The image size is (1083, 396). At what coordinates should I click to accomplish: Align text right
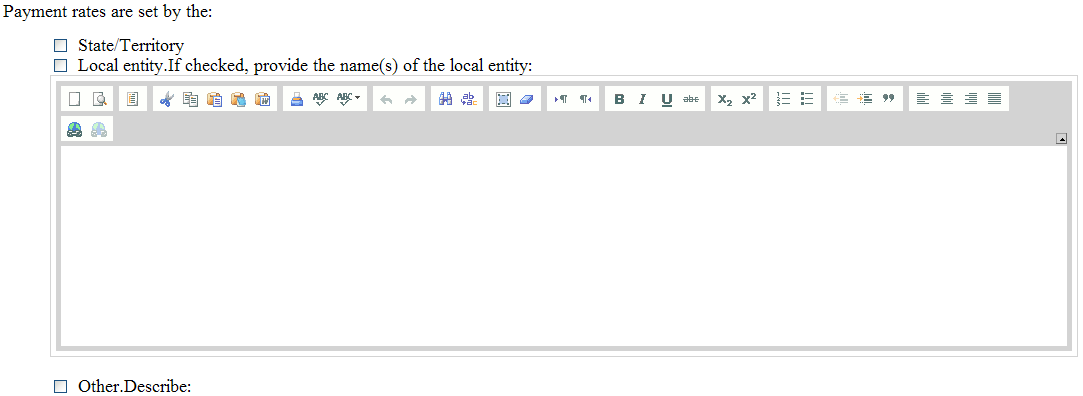[970, 99]
